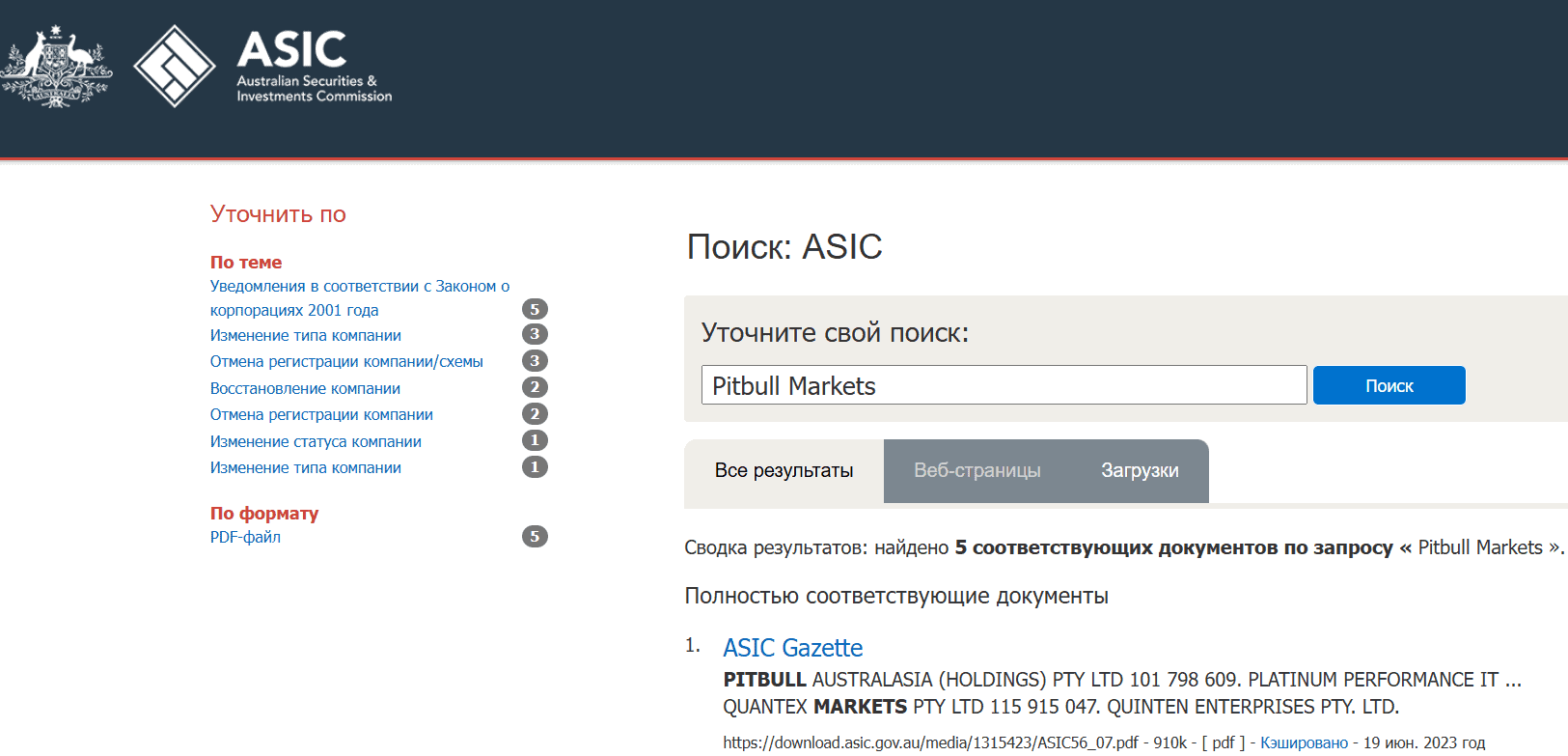The height and width of the screenshot is (756, 1568).
Task: Filter results by PDF-файл format
Action: click(x=245, y=537)
